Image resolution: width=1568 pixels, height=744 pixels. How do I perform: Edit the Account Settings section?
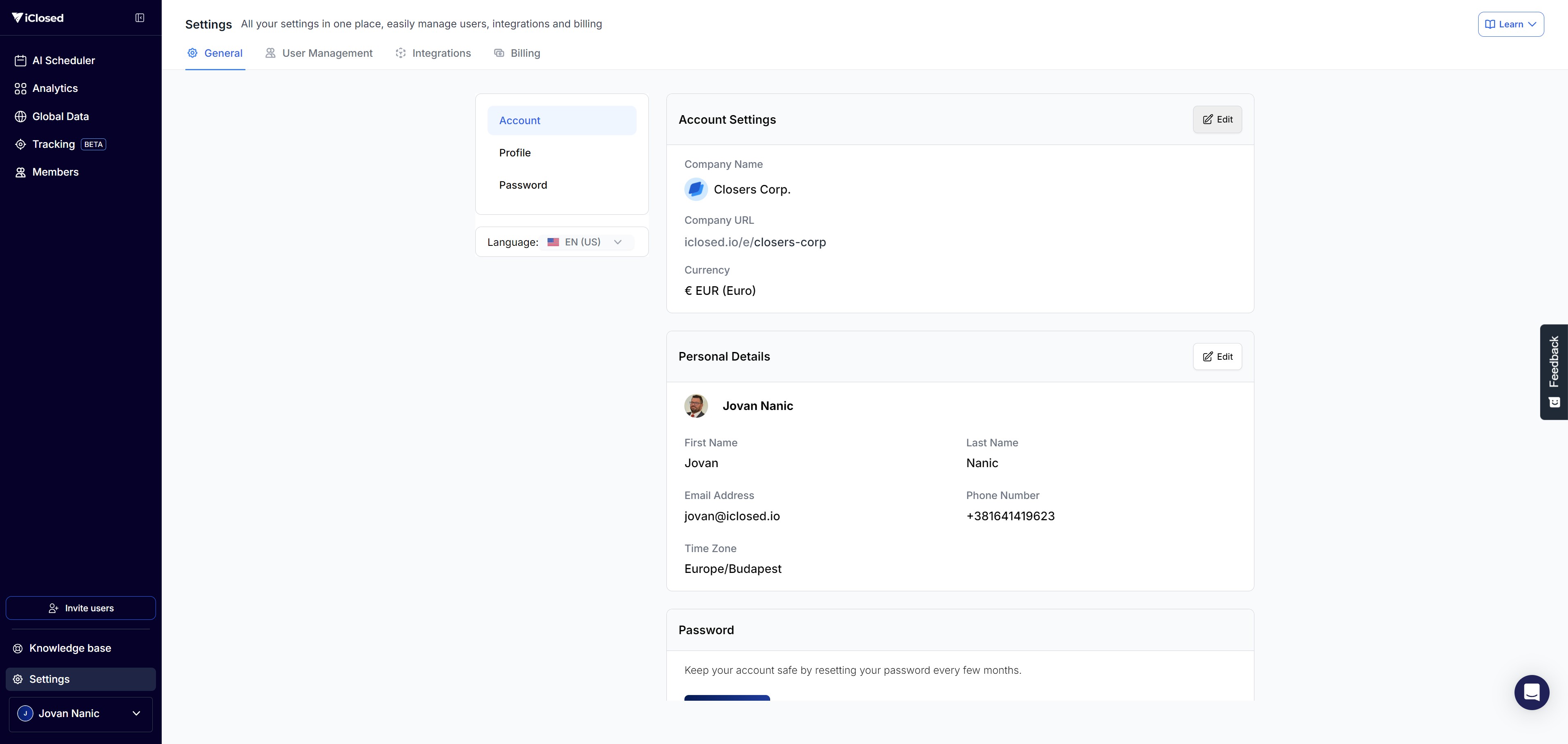(x=1217, y=119)
